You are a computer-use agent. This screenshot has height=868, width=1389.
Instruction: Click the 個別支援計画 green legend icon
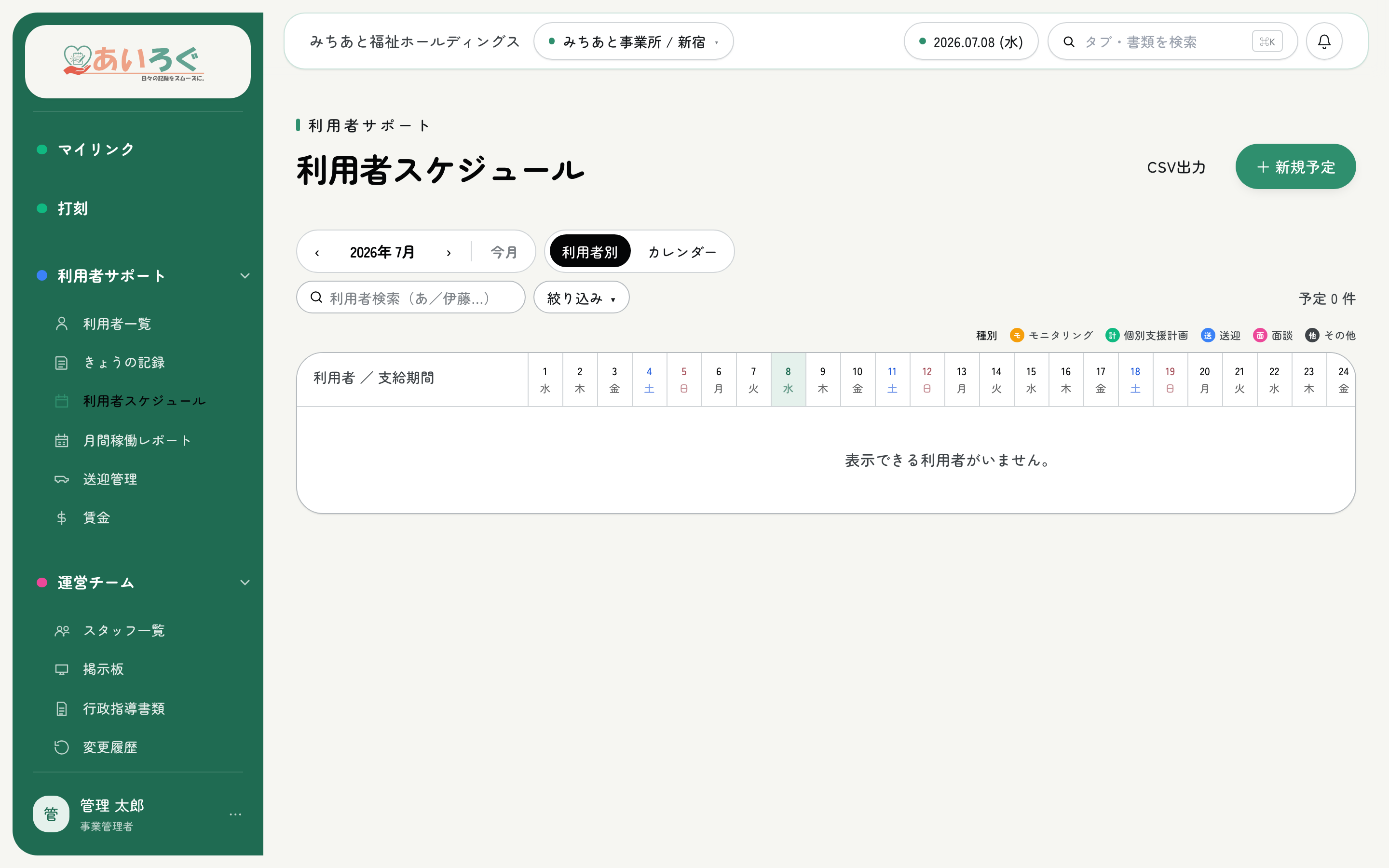(1112, 335)
